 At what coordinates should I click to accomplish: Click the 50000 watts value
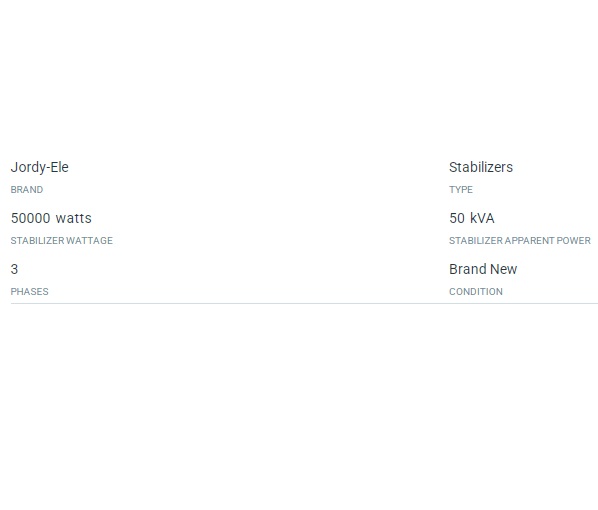click(x=51, y=218)
